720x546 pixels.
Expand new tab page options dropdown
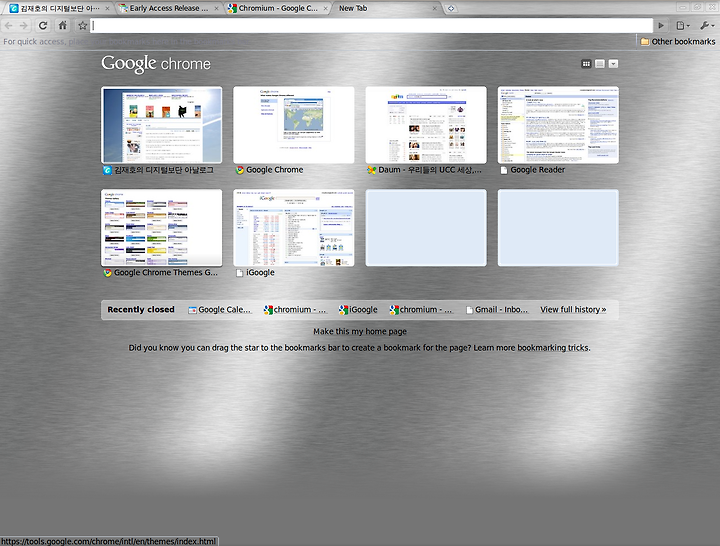(613, 64)
